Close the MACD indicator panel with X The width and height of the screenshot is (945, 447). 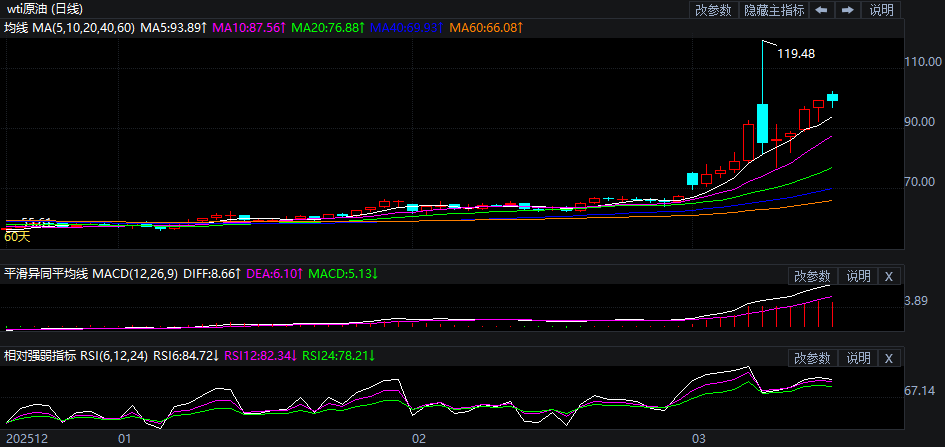pyautogui.click(x=889, y=276)
